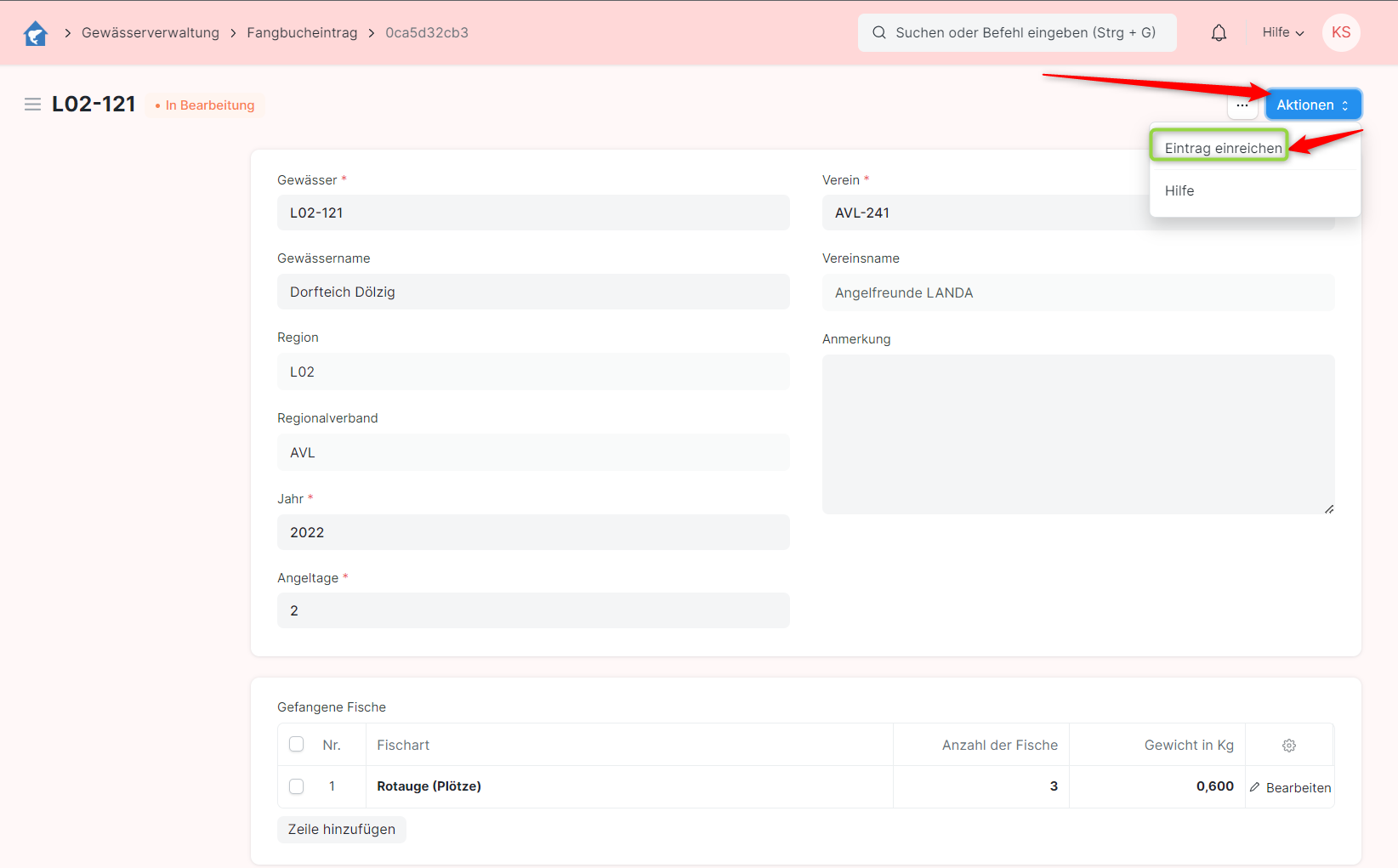Screen dimensions: 1398x868
Task: Add a row with Zeile hinzufügen
Action: (x=341, y=830)
